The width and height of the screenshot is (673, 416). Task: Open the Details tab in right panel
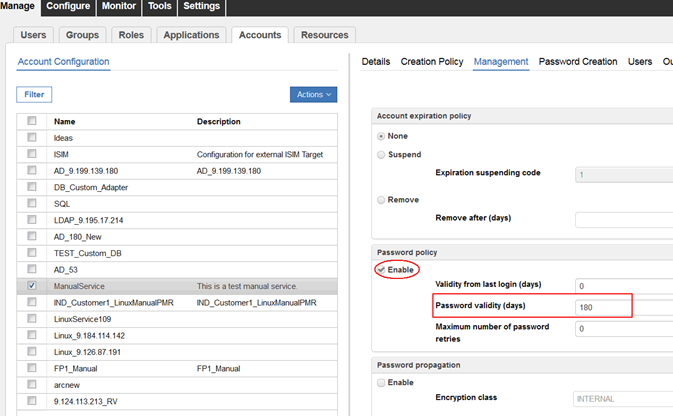tap(376, 62)
